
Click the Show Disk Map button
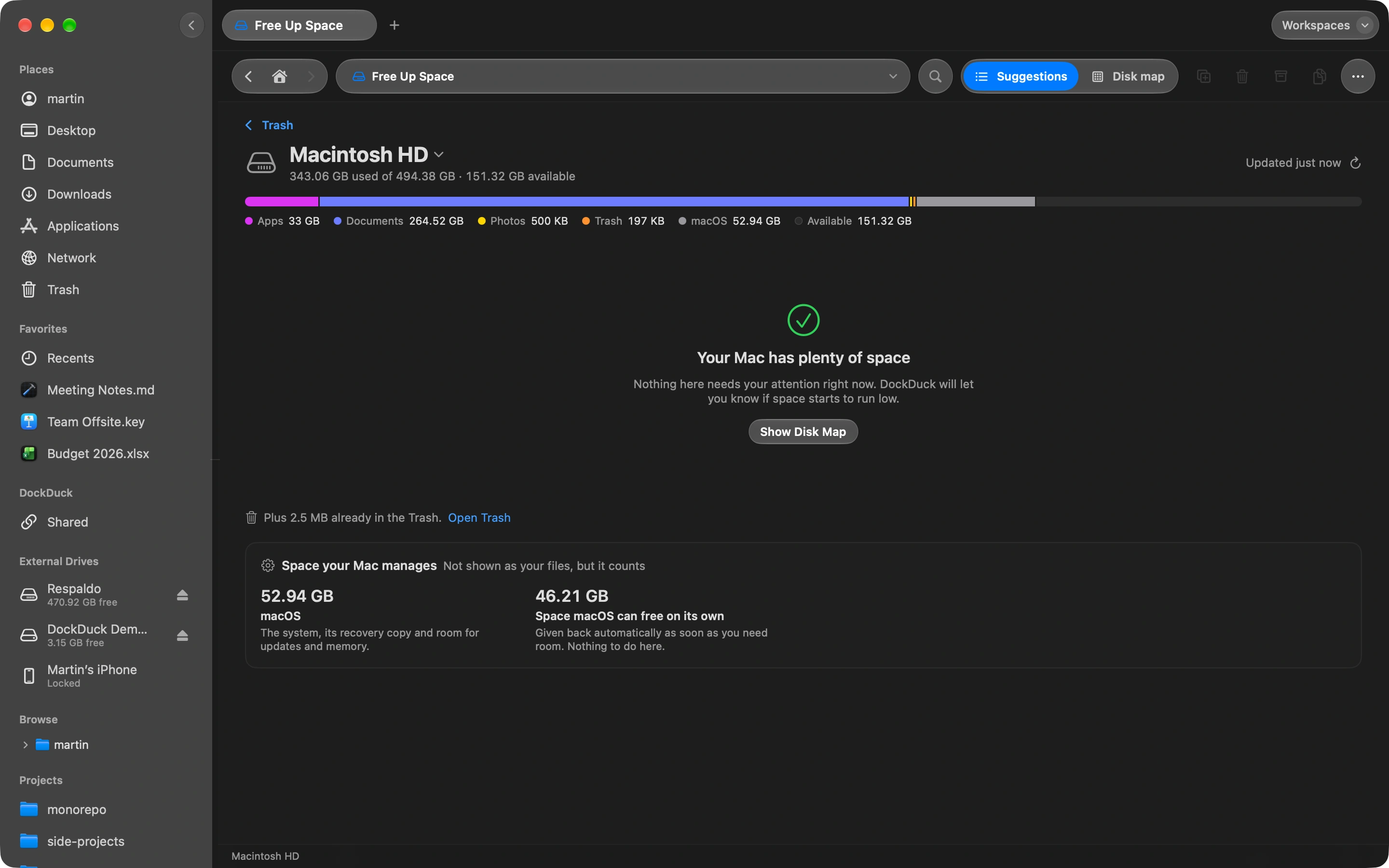[x=803, y=432]
